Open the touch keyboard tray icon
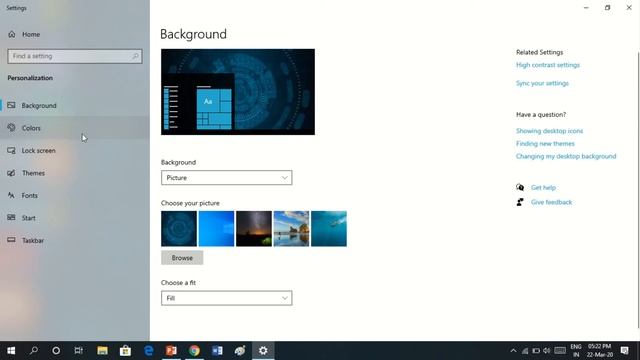The width and height of the screenshot is (640, 360). (560, 351)
